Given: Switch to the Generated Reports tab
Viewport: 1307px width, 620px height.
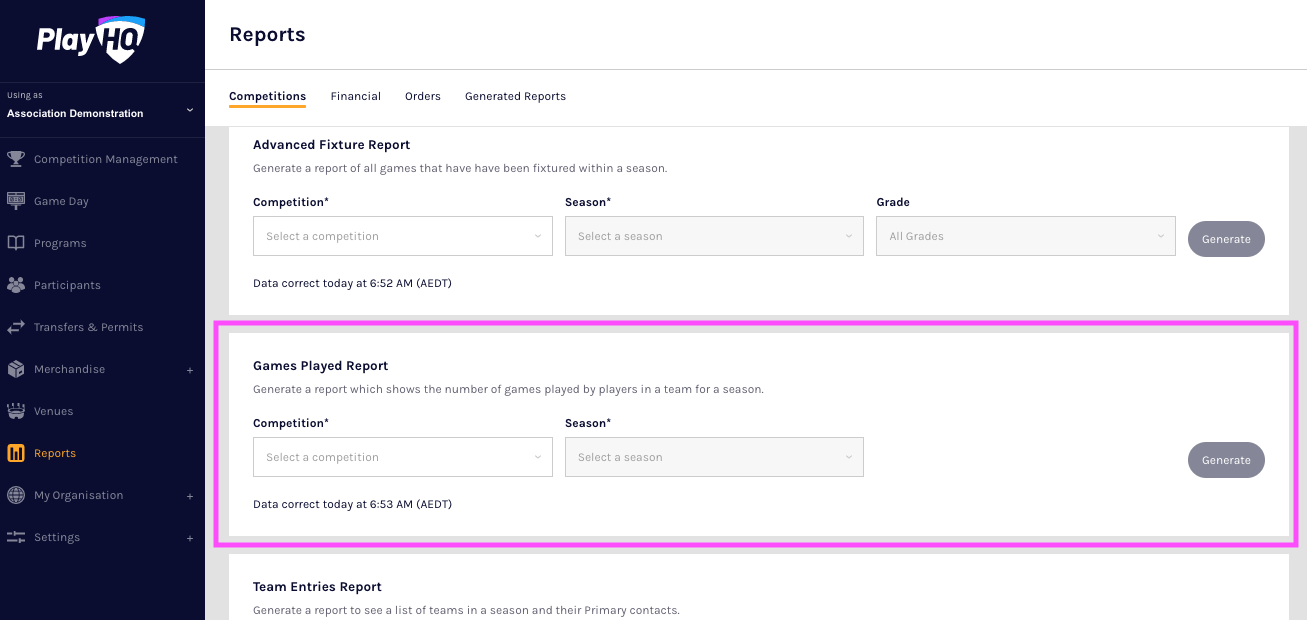Looking at the screenshot, I should pyautogui.click(x=515, y=96).
